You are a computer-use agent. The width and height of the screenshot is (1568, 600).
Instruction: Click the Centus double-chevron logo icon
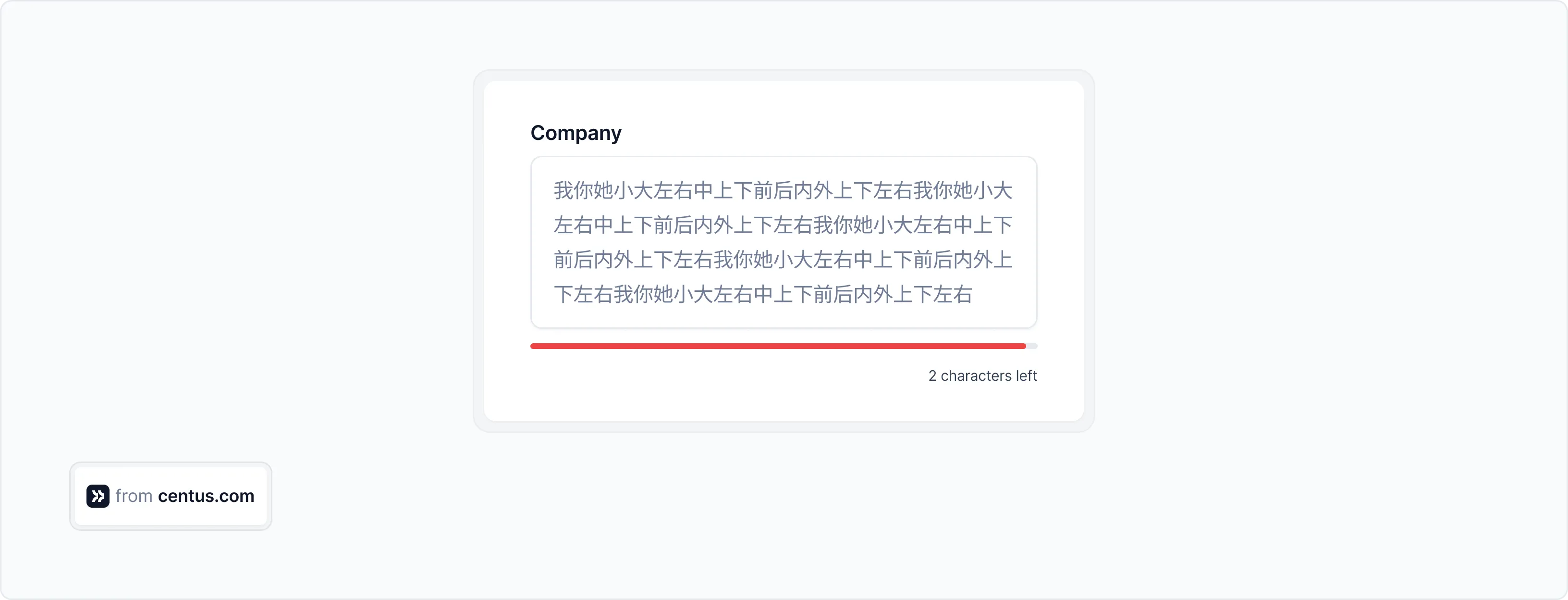tap(98, 496)
